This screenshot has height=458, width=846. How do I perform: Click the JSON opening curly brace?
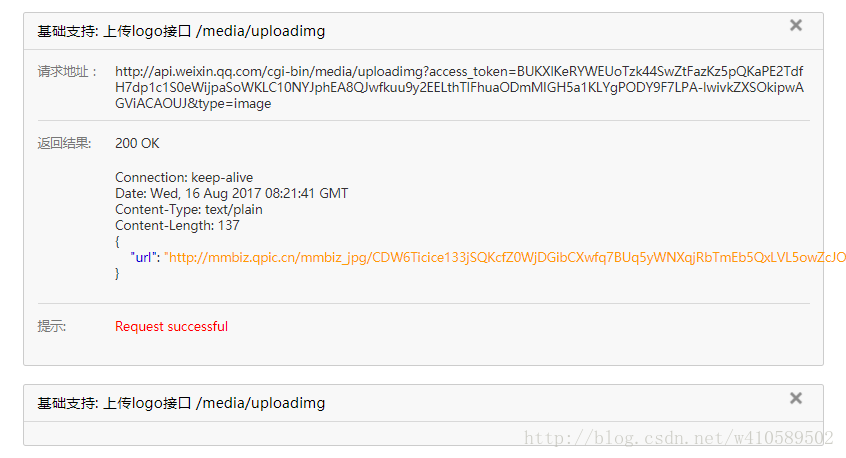tap(118, 241)
